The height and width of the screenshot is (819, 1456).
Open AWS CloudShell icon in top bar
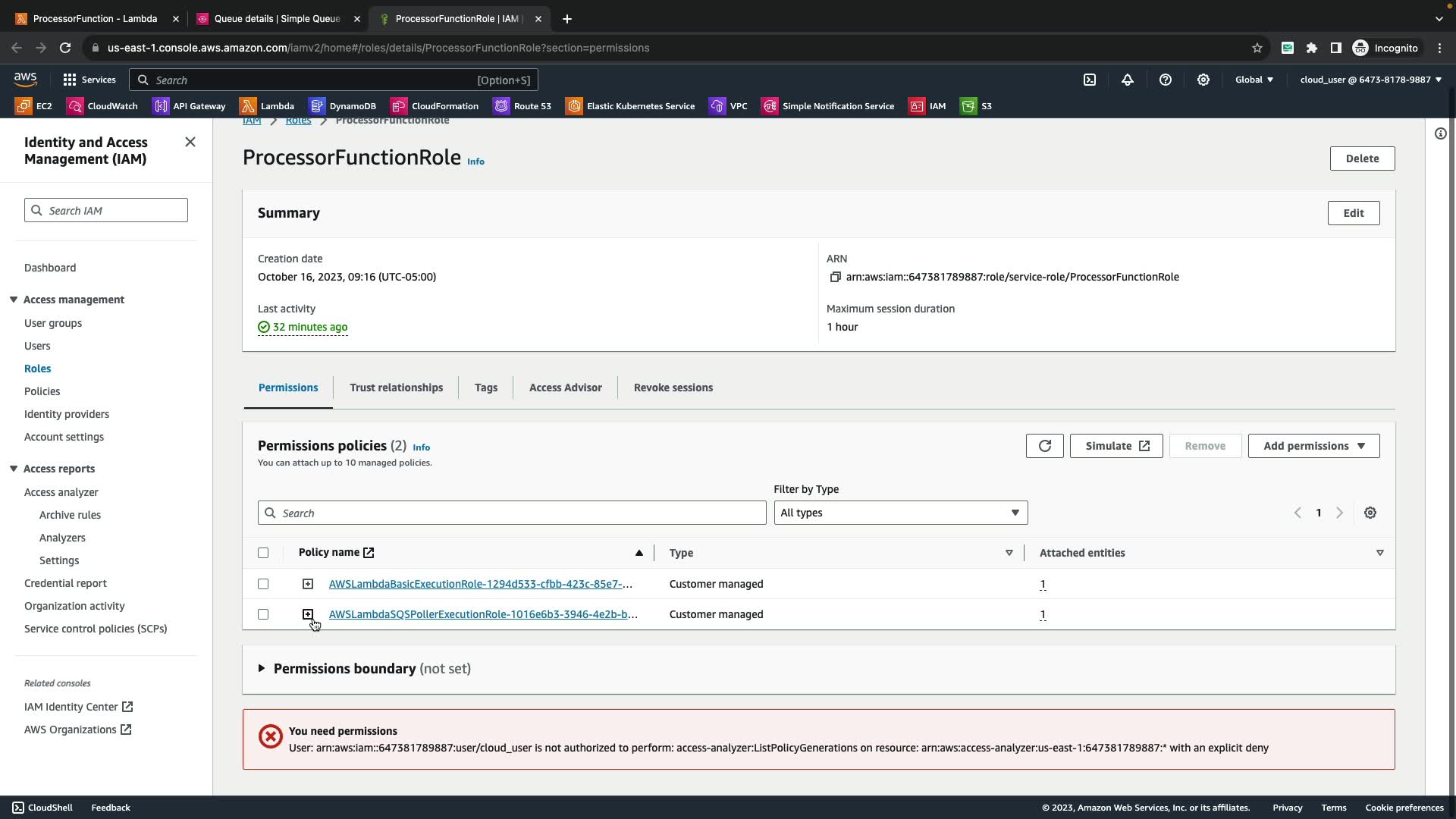pos(1089,80)
